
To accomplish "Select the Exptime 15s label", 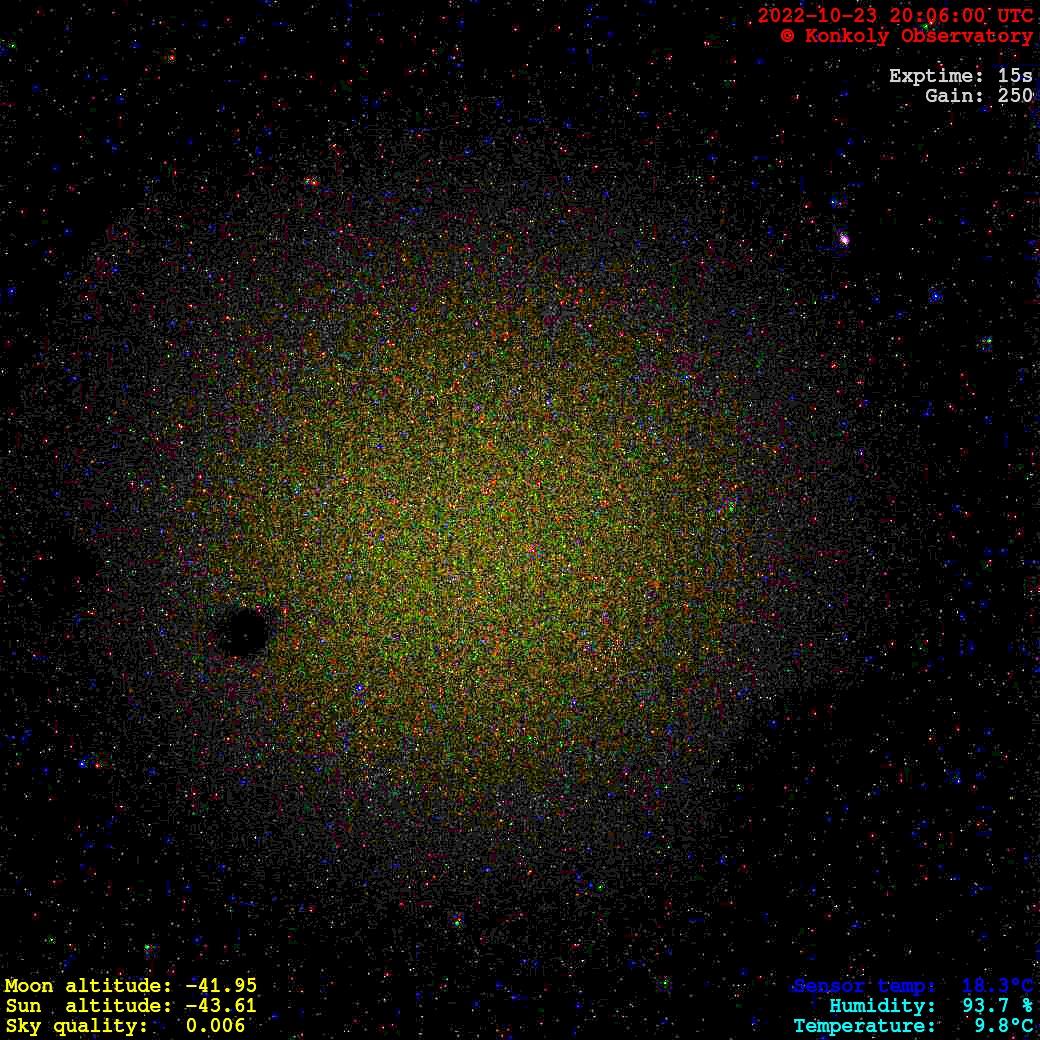I will coord(960,76).
